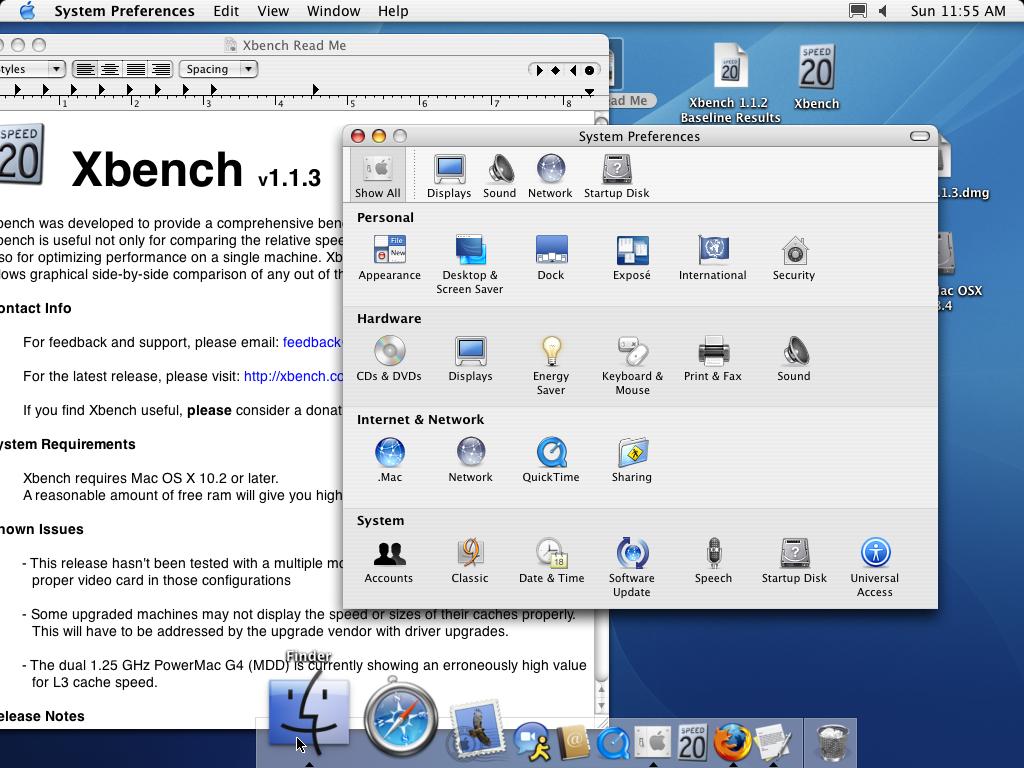Screen dimensions: 1024x768
Task: Click Sound in the preferences toolbar
Action: [x=500, y=176]
